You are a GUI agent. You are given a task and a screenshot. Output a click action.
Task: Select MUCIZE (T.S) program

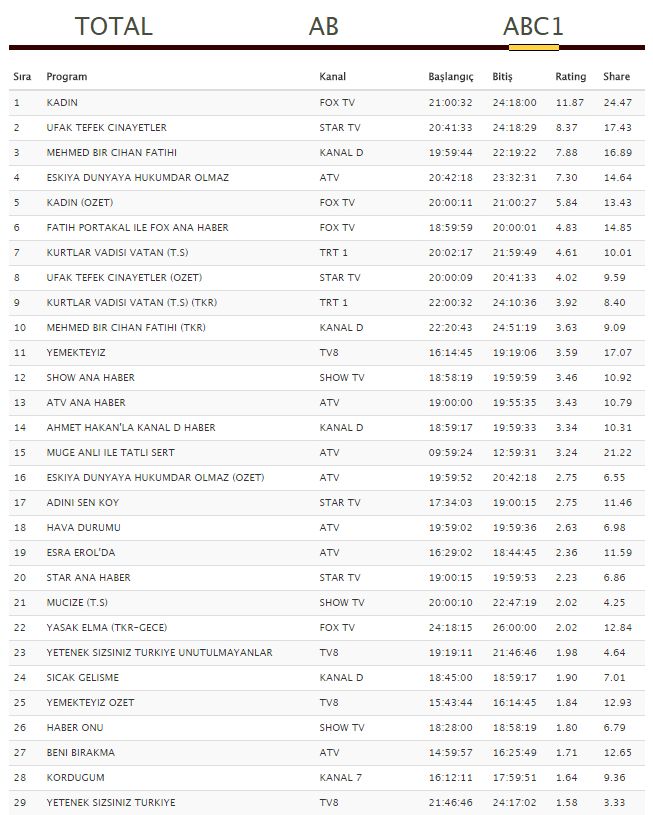coord(77,602)
